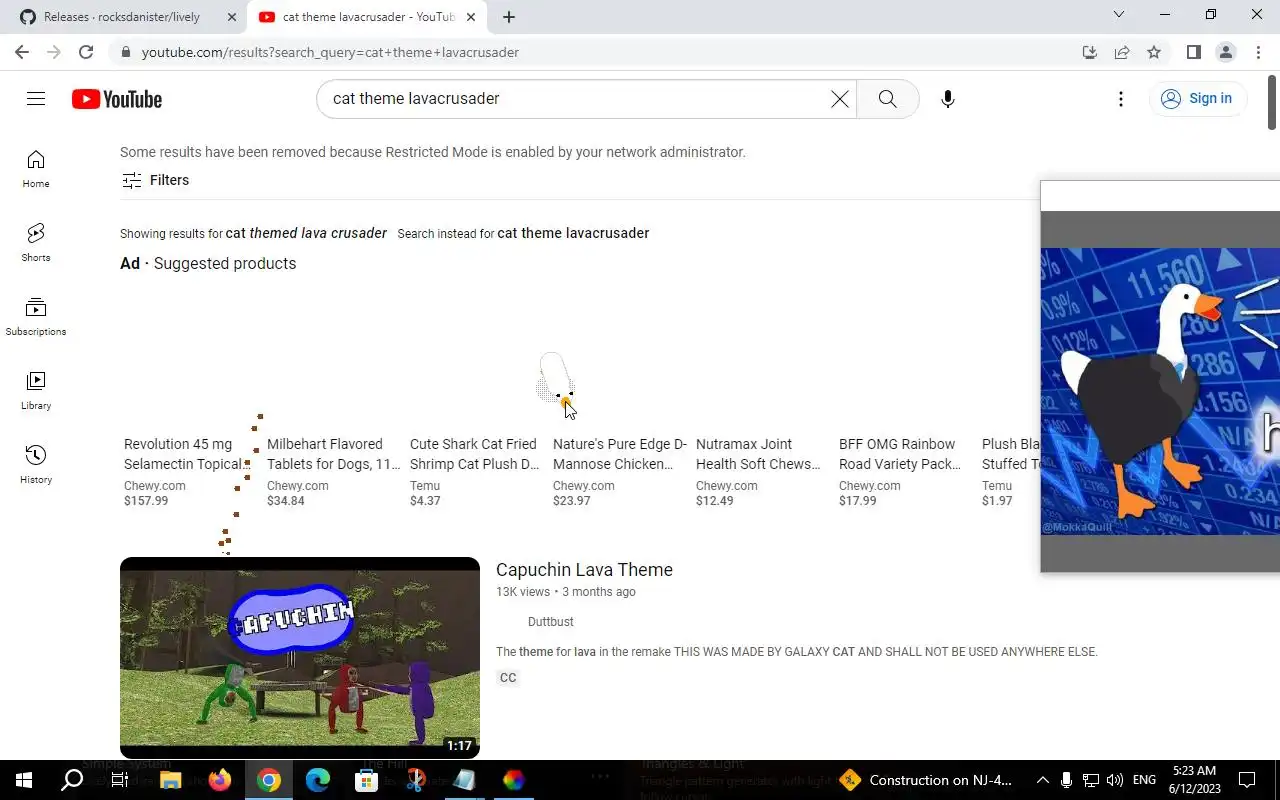1280x800 pixels.
Task: Open the Chrome profile avatar
Action: [1226, 52]
